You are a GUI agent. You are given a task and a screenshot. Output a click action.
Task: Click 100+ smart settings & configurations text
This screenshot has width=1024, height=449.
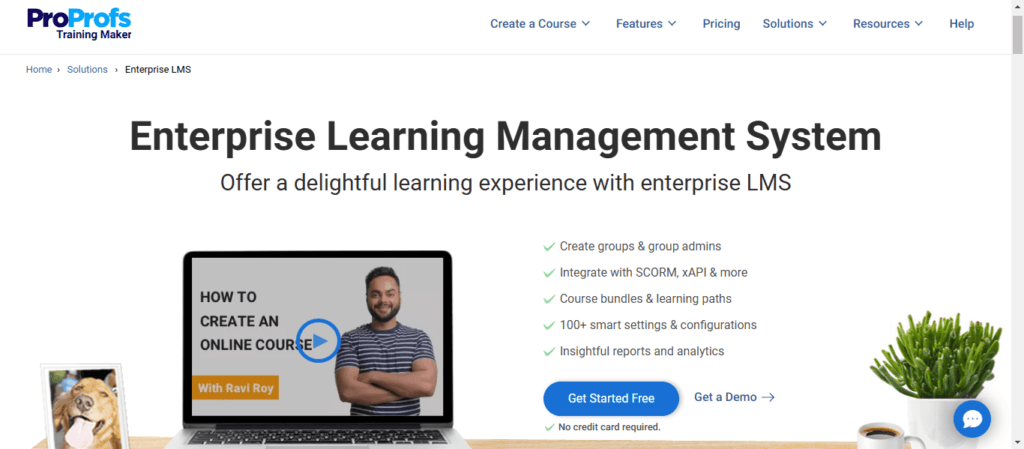(658, 325)
